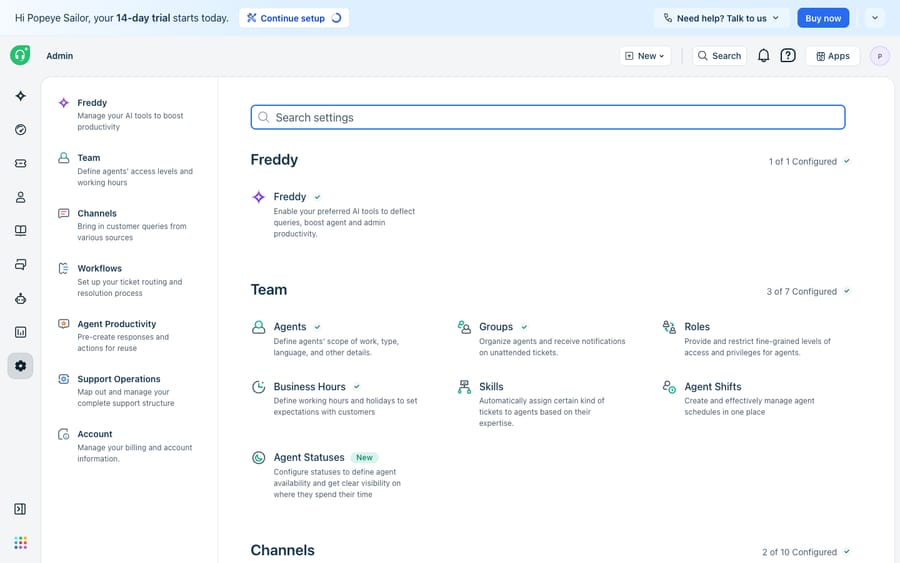Open the dashboard gauge icon in left rail
This screenshot has width=900, height=563.
(x=21, y=130)
